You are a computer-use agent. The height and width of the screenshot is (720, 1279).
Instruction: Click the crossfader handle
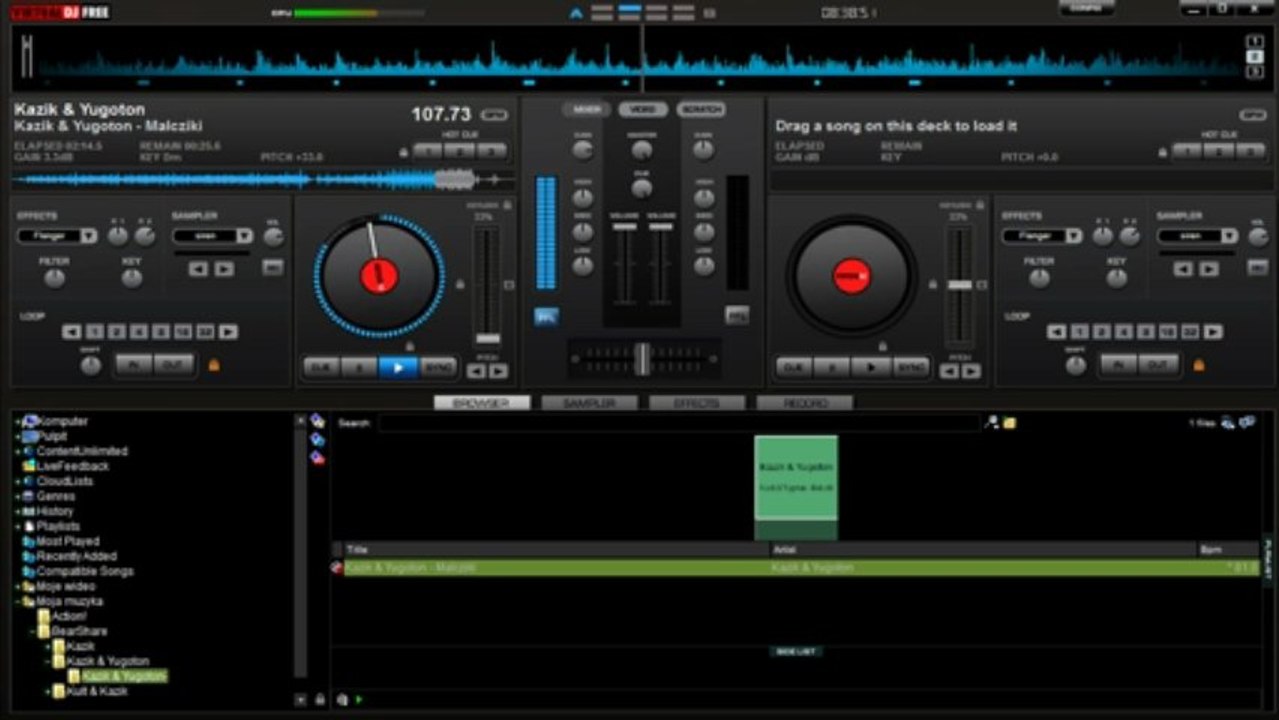pos(642,358)
